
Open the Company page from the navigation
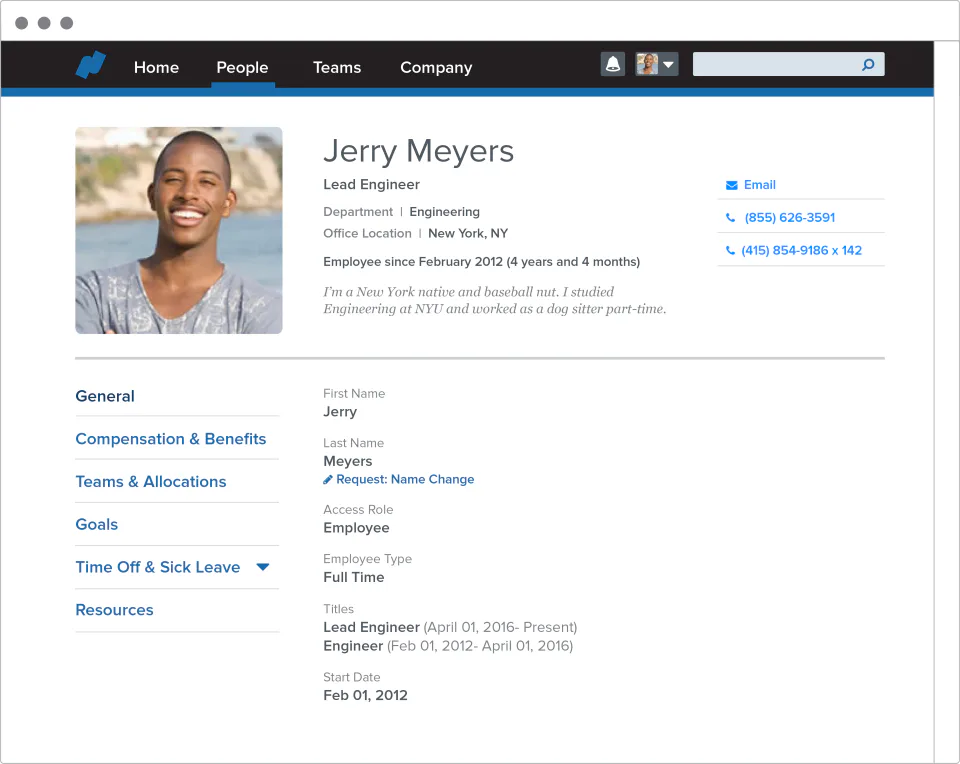point(435,68)
